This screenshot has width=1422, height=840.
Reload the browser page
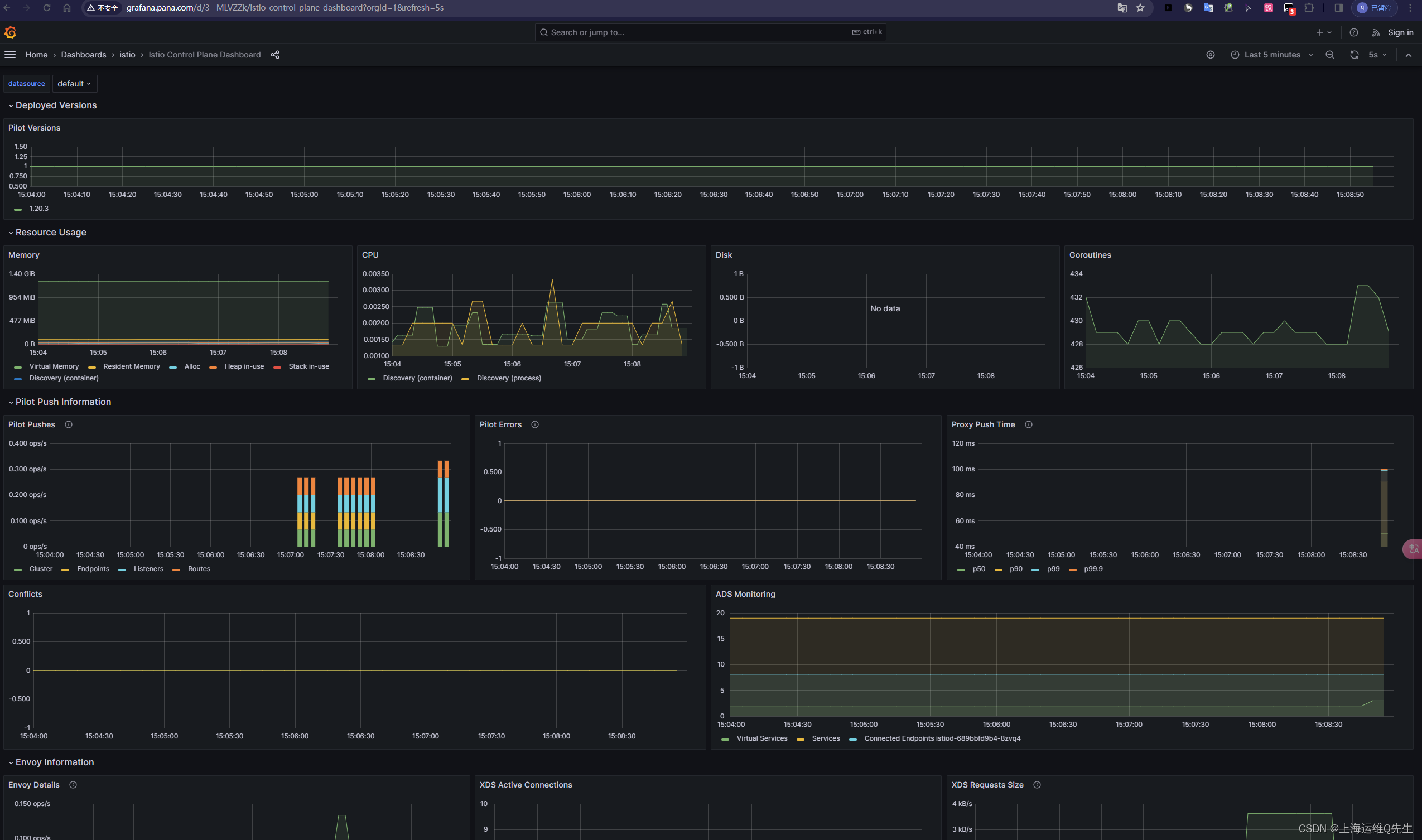[x=47, y=8]
